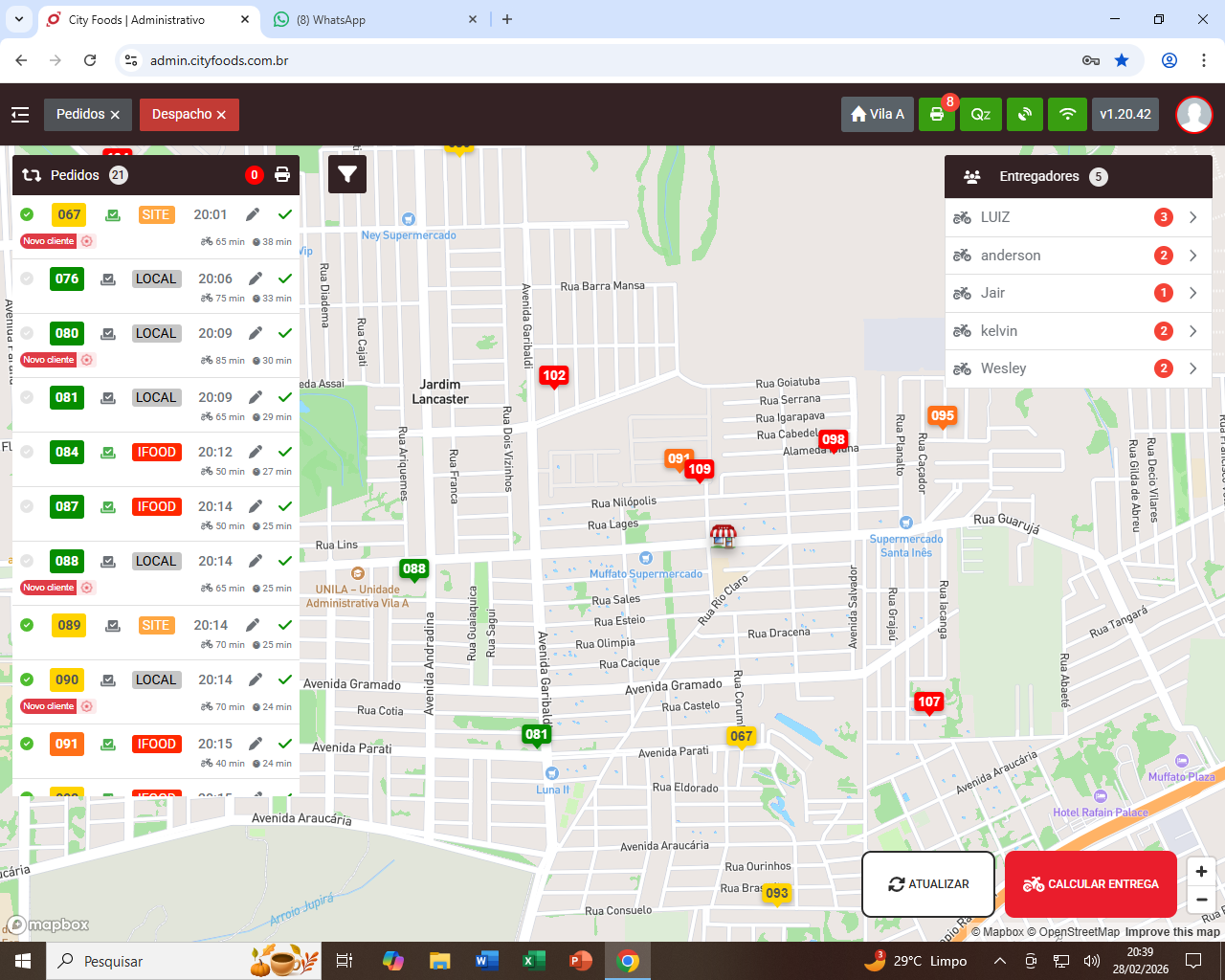Confirm order 084 with green checkmark
1225x980 pixels.
pos(285,452)
